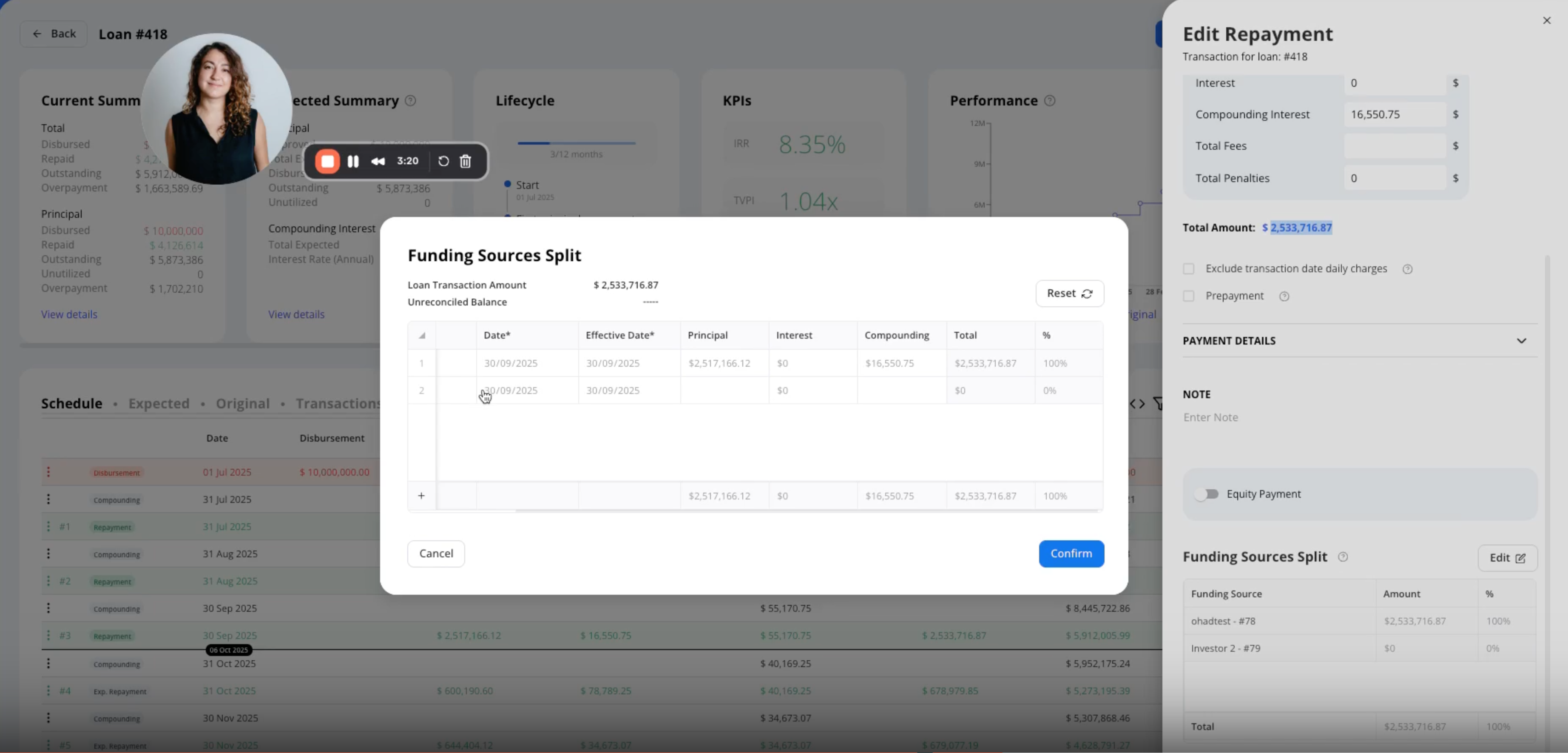Click the Compounding Interest amount field

tap(1395, 114)
